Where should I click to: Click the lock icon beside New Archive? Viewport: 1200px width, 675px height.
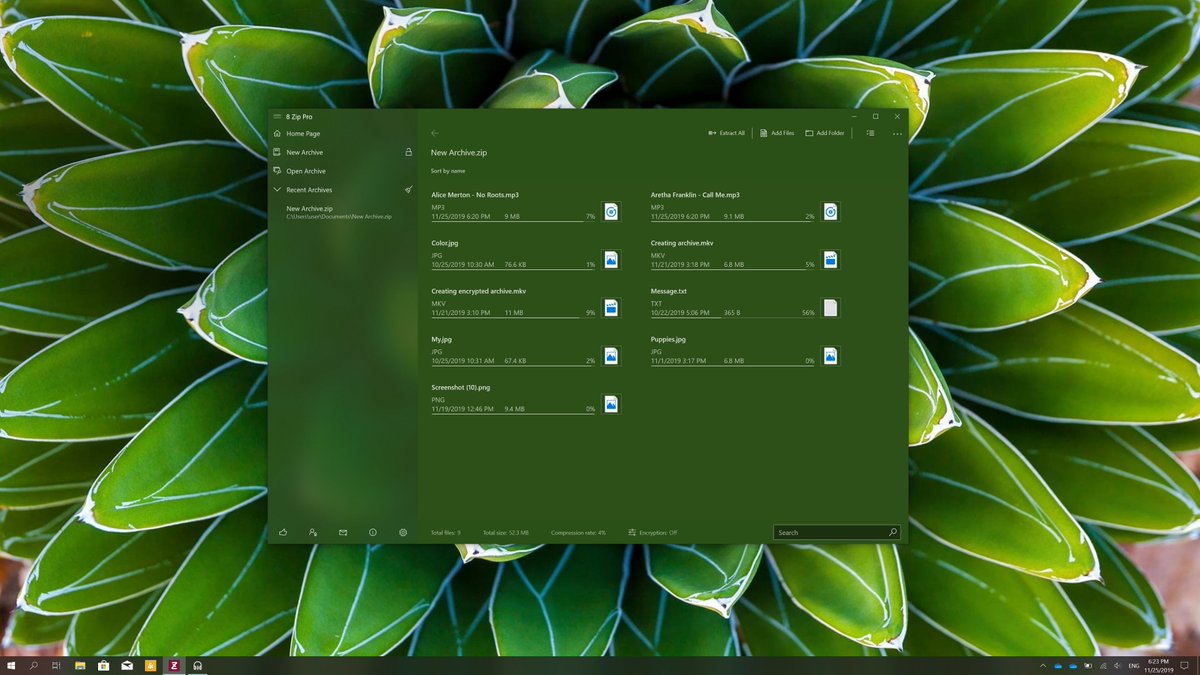pyautogui.click(x=408, y=152)
